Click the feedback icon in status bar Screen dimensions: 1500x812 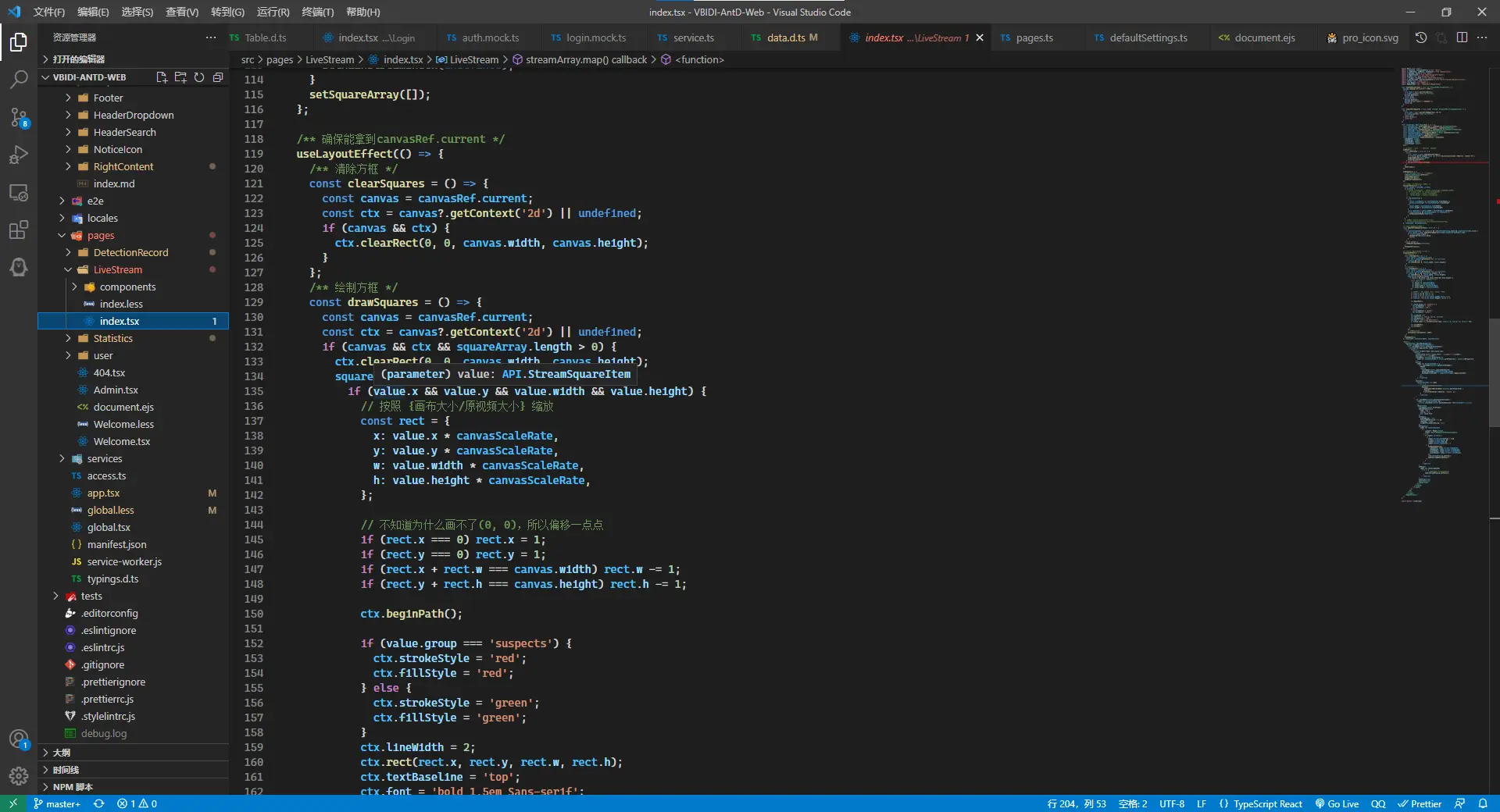tap(1459, 803)
